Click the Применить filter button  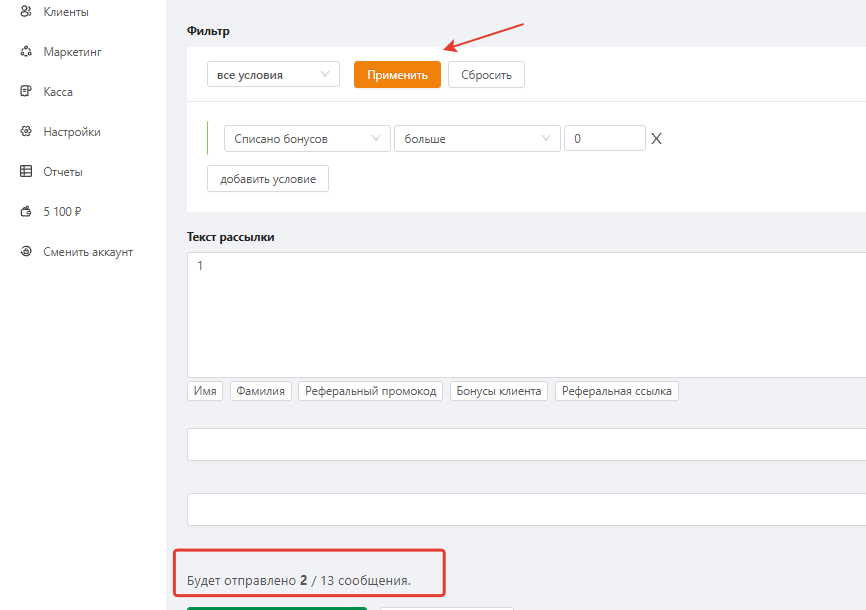click(397, 75)
